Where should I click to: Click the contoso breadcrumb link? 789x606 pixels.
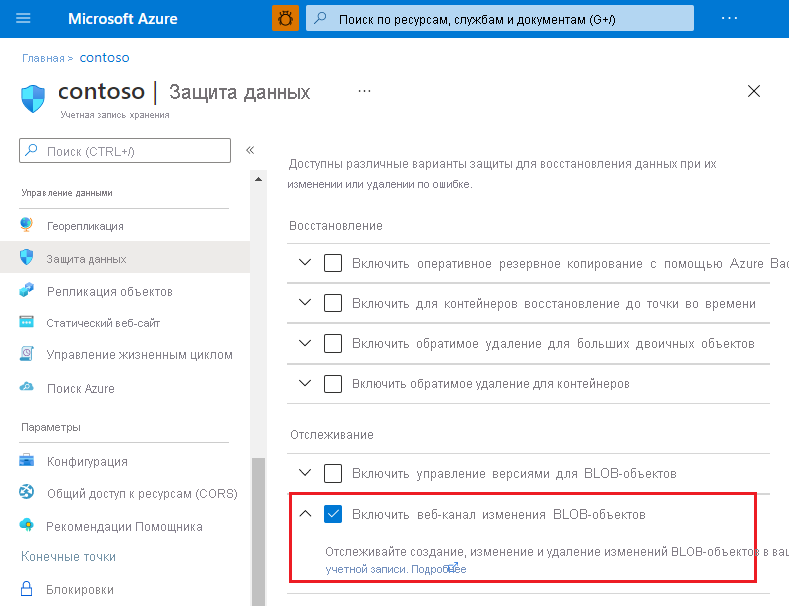click(x=104, y=58)
